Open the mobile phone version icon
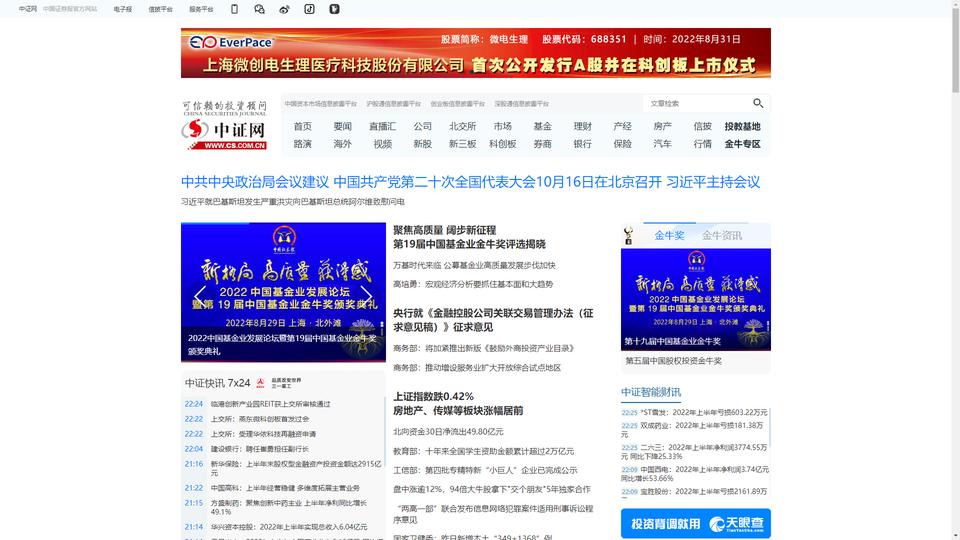 click(x=234, y=9)
